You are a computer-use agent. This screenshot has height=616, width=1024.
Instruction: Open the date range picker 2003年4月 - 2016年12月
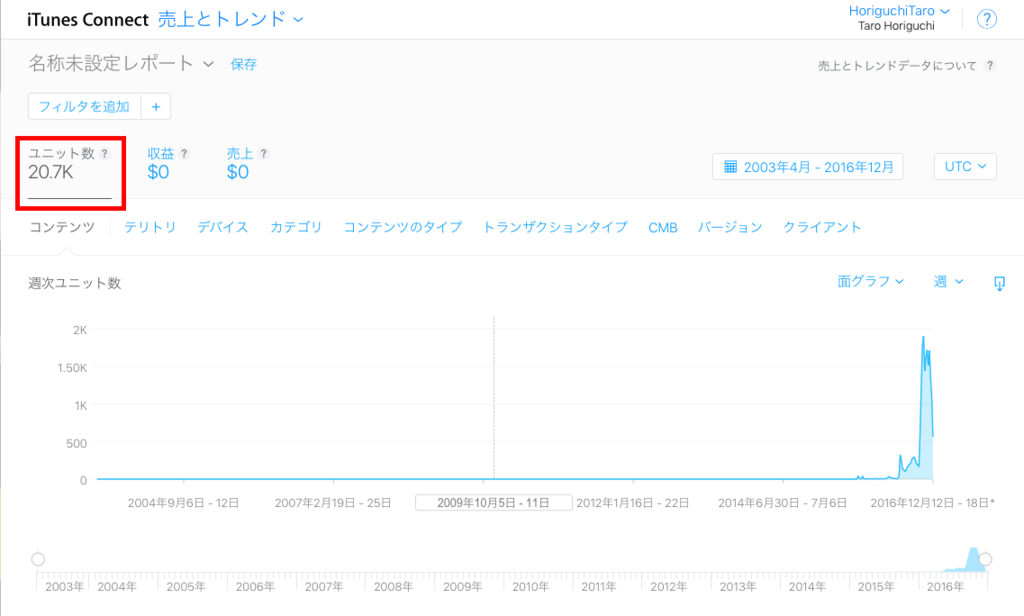pyautogui.click(x=808, y=167)
